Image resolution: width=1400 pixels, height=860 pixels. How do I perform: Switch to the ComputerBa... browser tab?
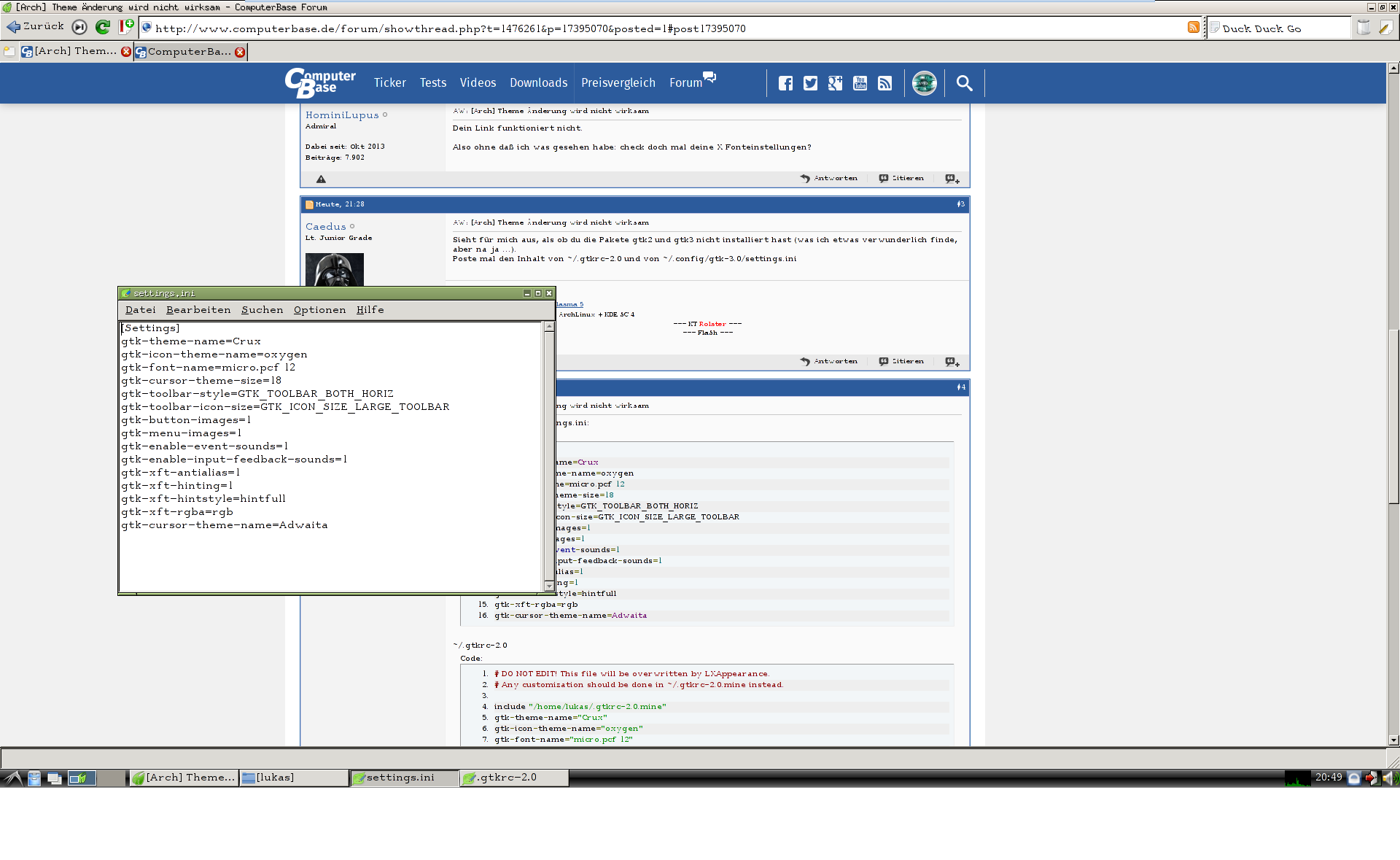coord(188,52)
